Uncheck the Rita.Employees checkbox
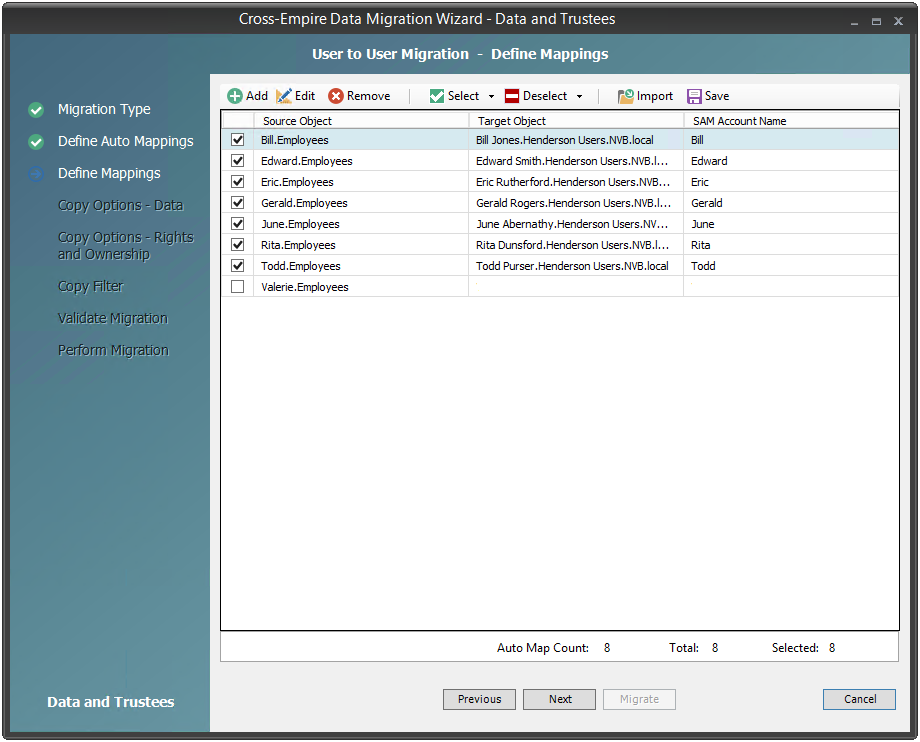920x742 pixels. pos(238,245)
